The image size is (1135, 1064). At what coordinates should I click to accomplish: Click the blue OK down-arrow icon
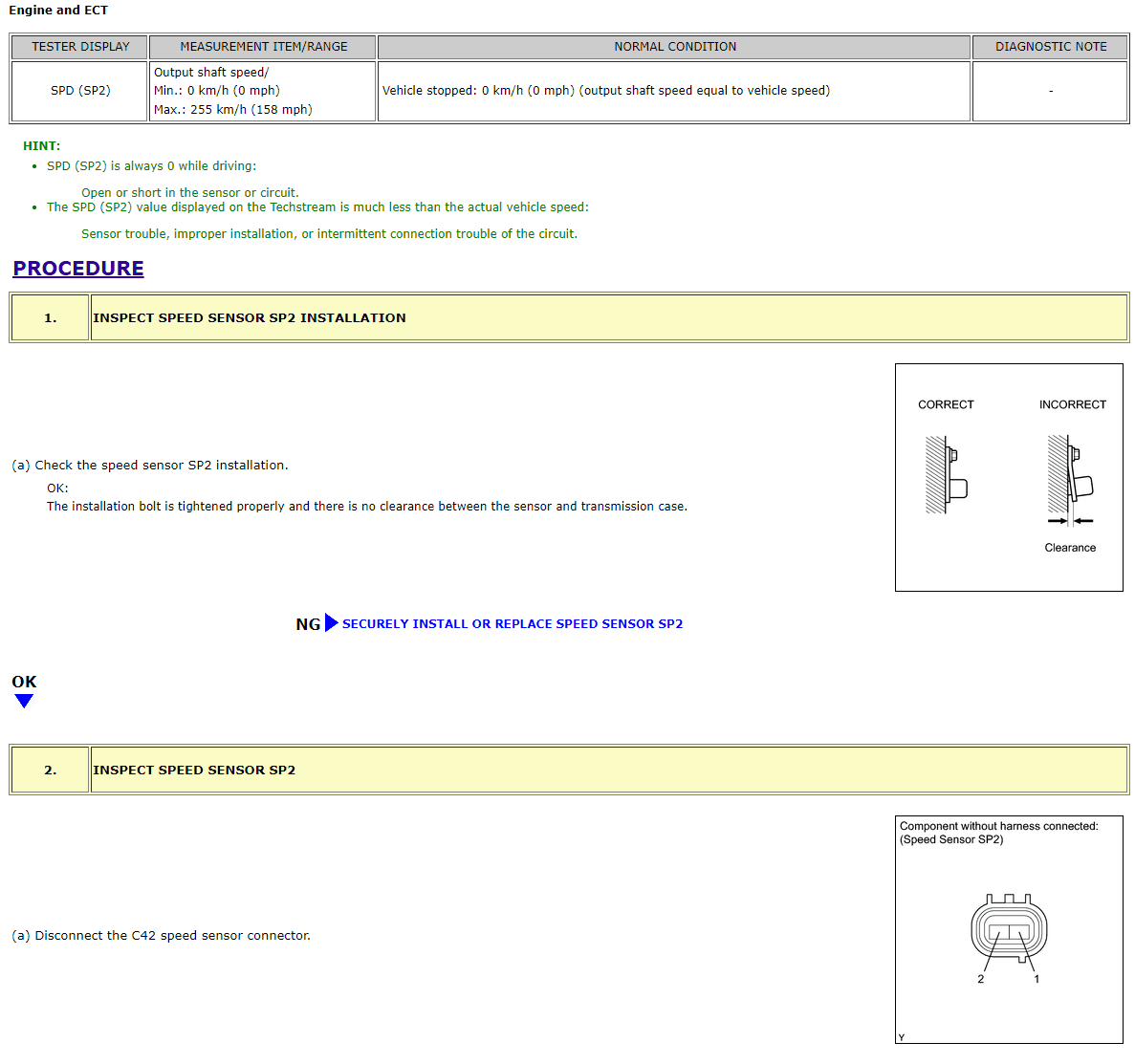pyautogui.click(x=24, y=701)
